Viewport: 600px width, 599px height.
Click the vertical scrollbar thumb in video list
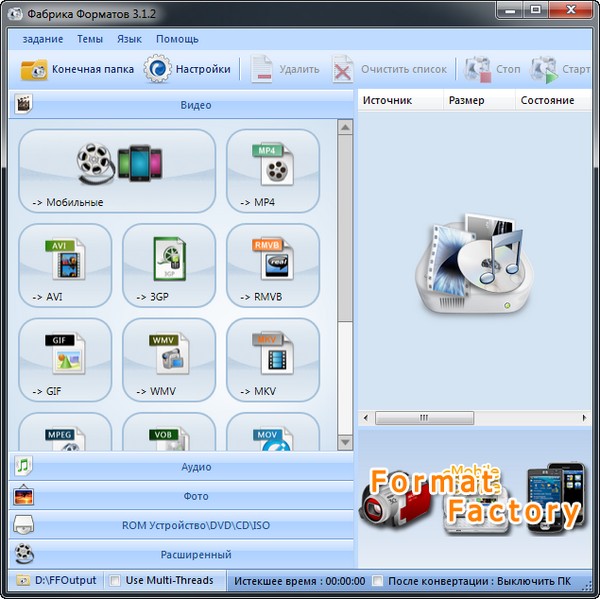coord(345,228)
